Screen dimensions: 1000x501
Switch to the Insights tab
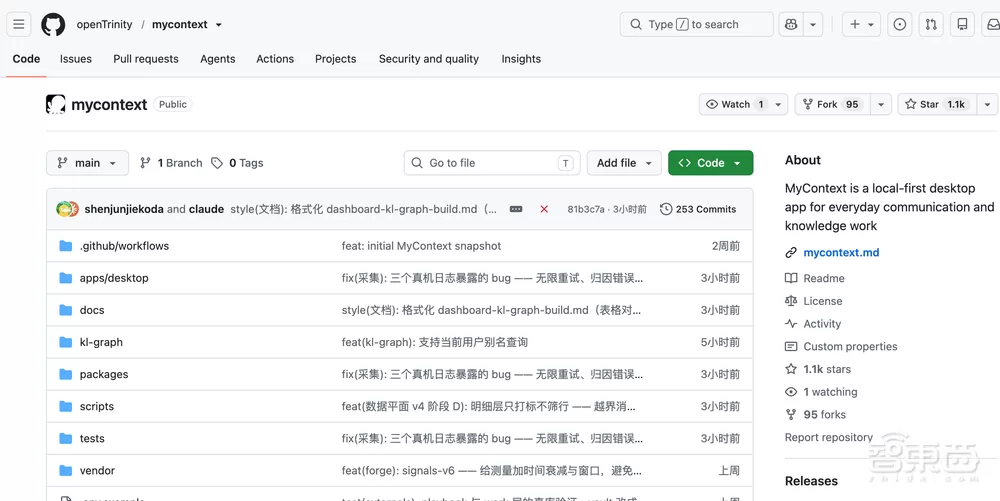coord(521,59)
